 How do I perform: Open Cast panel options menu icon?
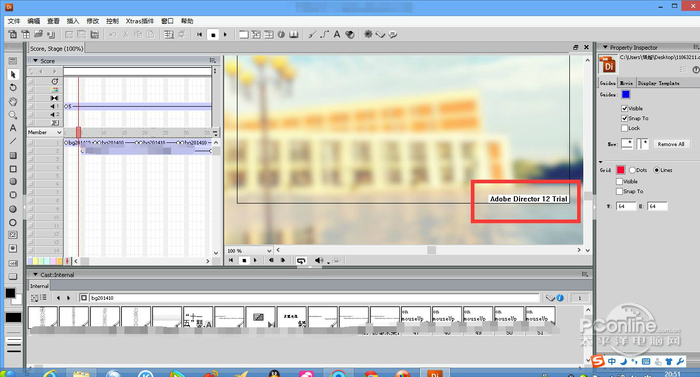click(x=584, y=274)
